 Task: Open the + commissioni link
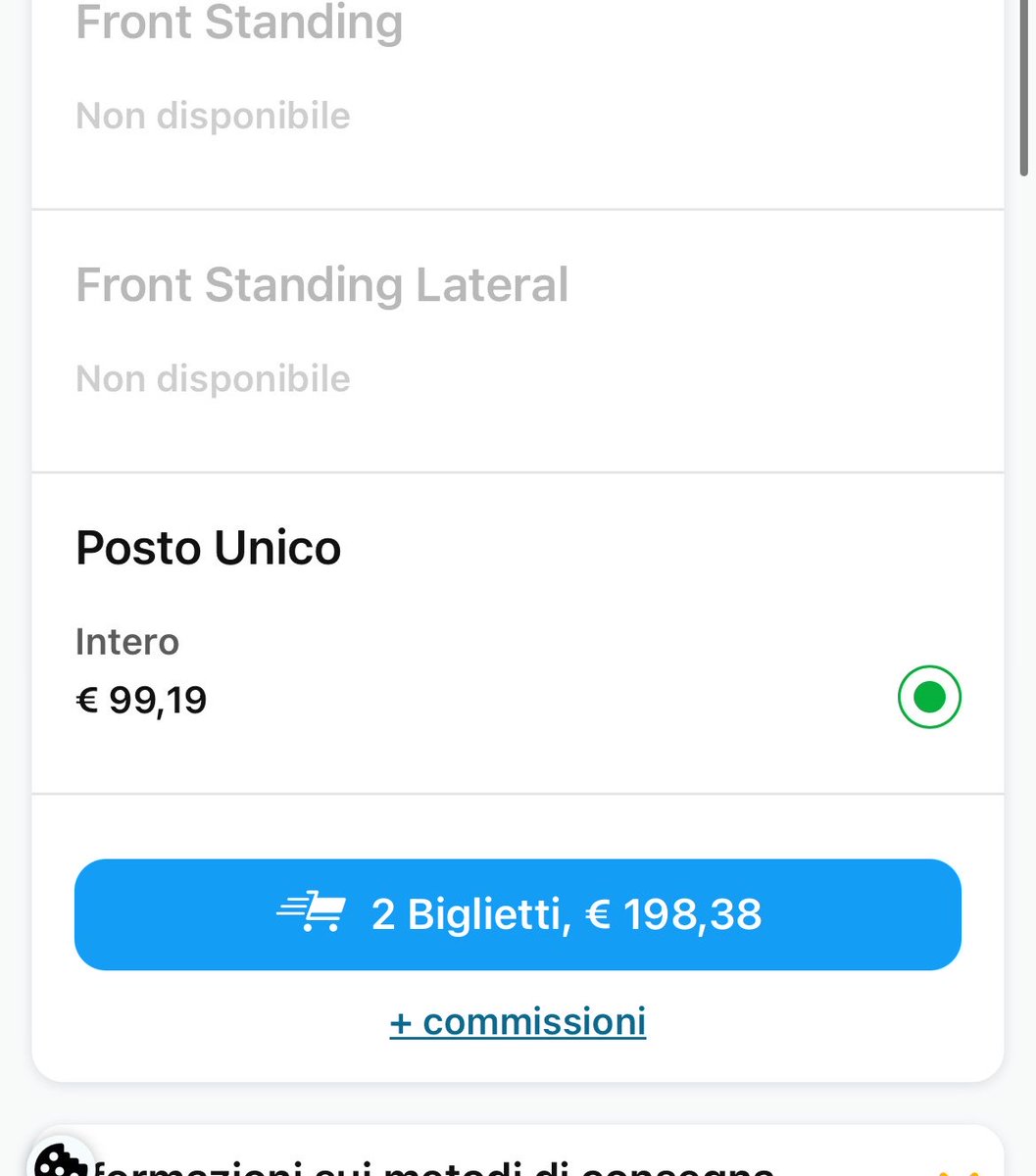coord(518,1021)
